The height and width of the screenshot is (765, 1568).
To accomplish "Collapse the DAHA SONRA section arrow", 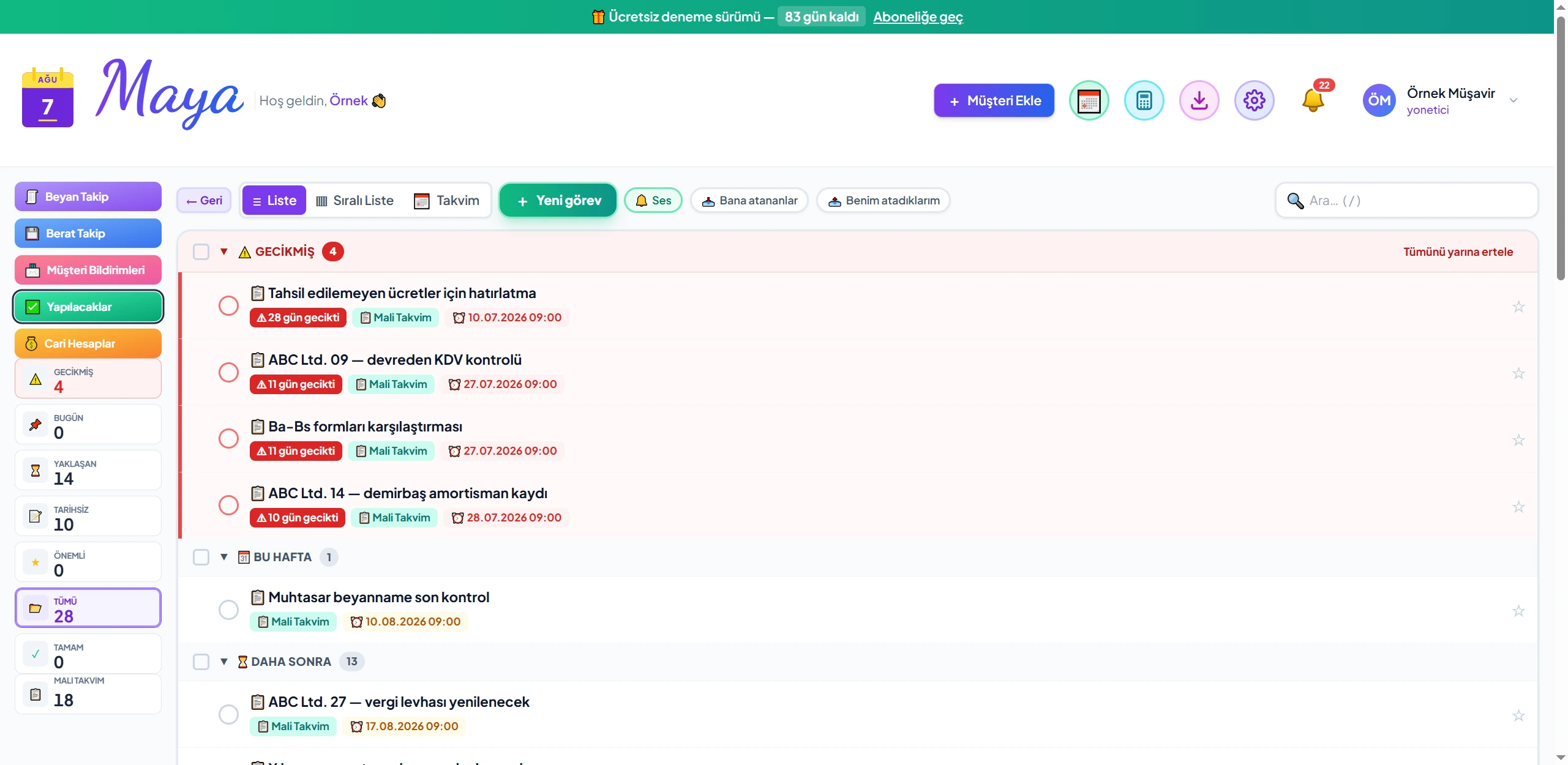I will coord(224,662).
